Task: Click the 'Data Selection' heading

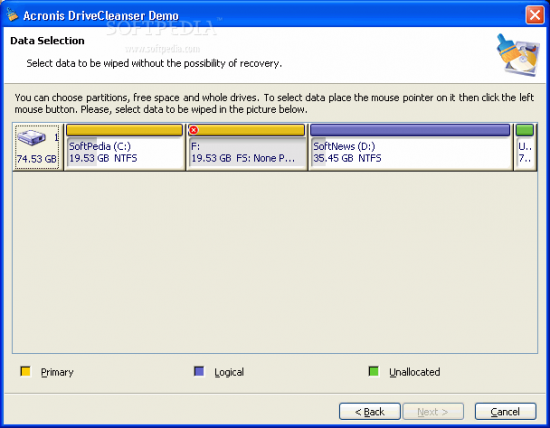Action: point(47,41)
